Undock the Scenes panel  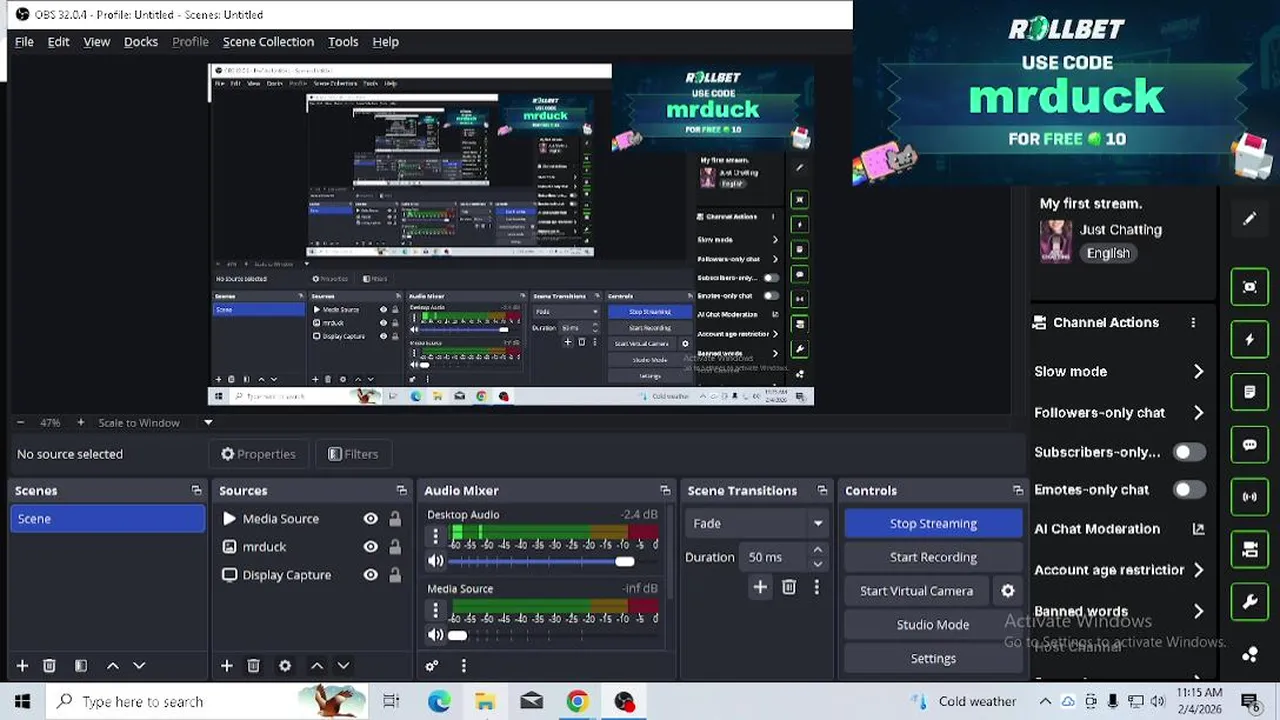click(196, 491)
